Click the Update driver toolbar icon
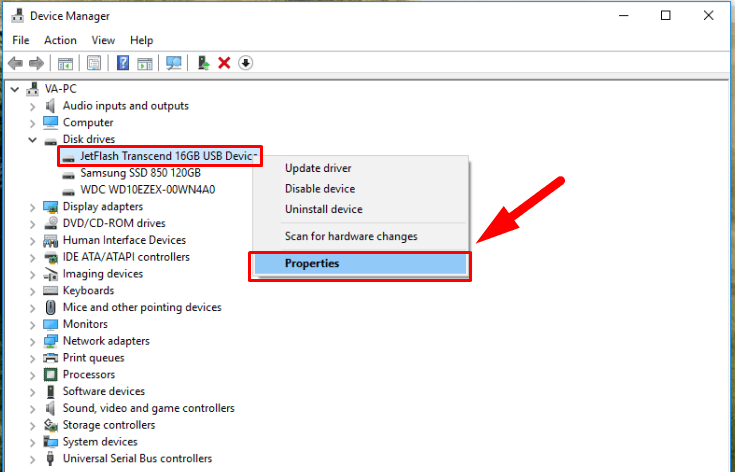This screenshot has width=735, height=472. tap(203, 63)
